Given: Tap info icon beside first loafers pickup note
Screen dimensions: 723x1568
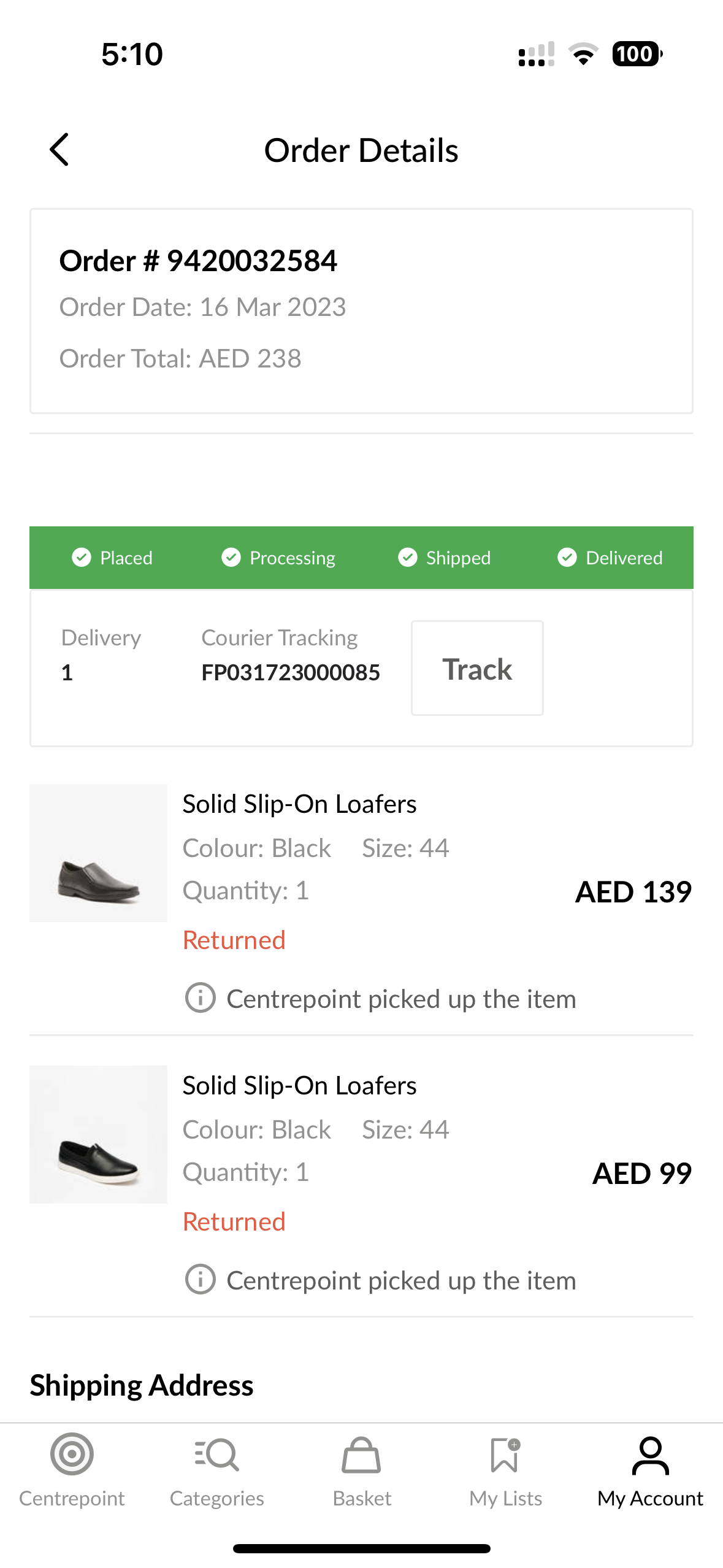Looking at the screenshot, I should coord(200,997).
